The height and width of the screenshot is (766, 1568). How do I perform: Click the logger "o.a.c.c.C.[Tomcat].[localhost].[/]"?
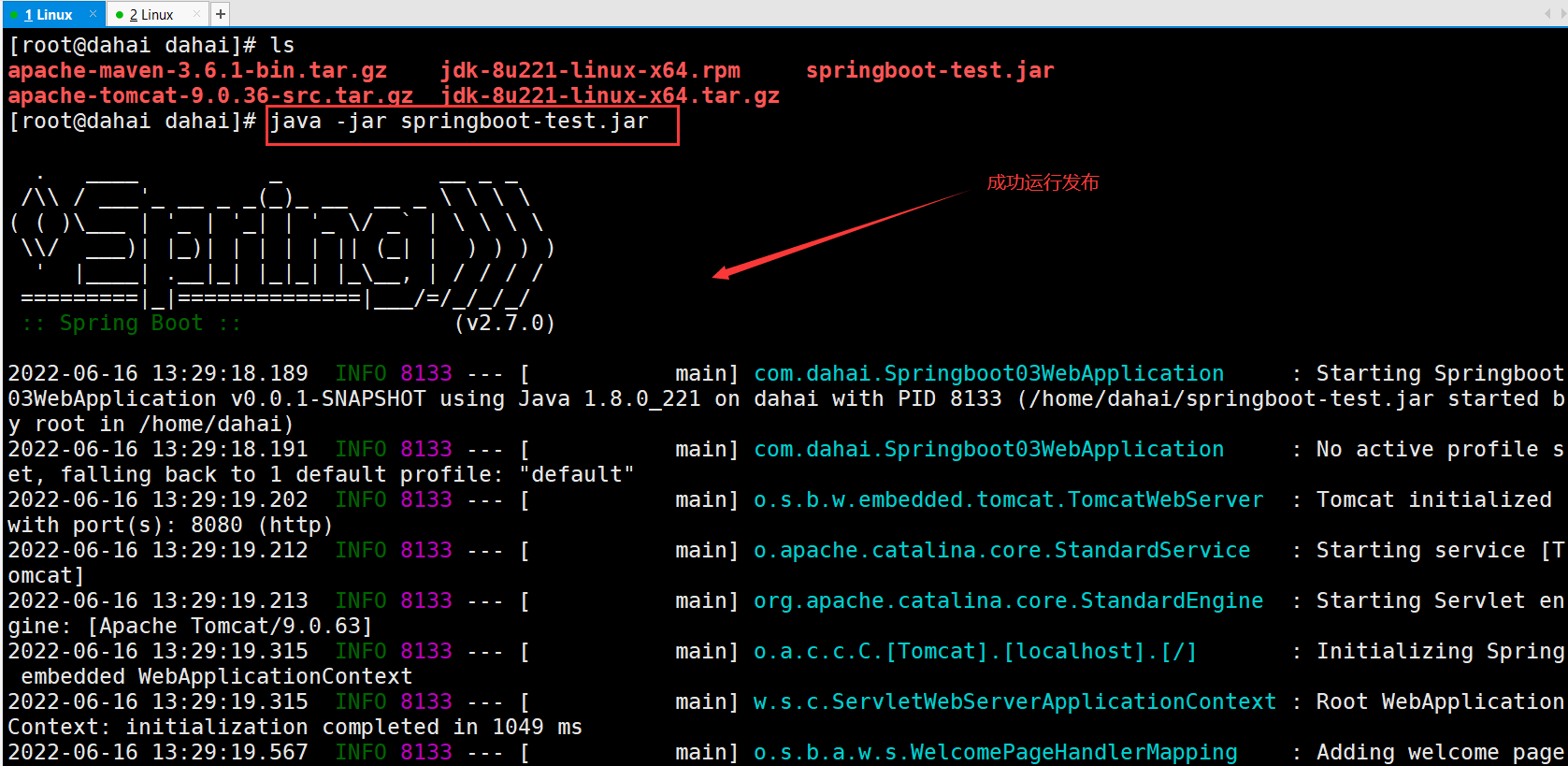[975, 652]
